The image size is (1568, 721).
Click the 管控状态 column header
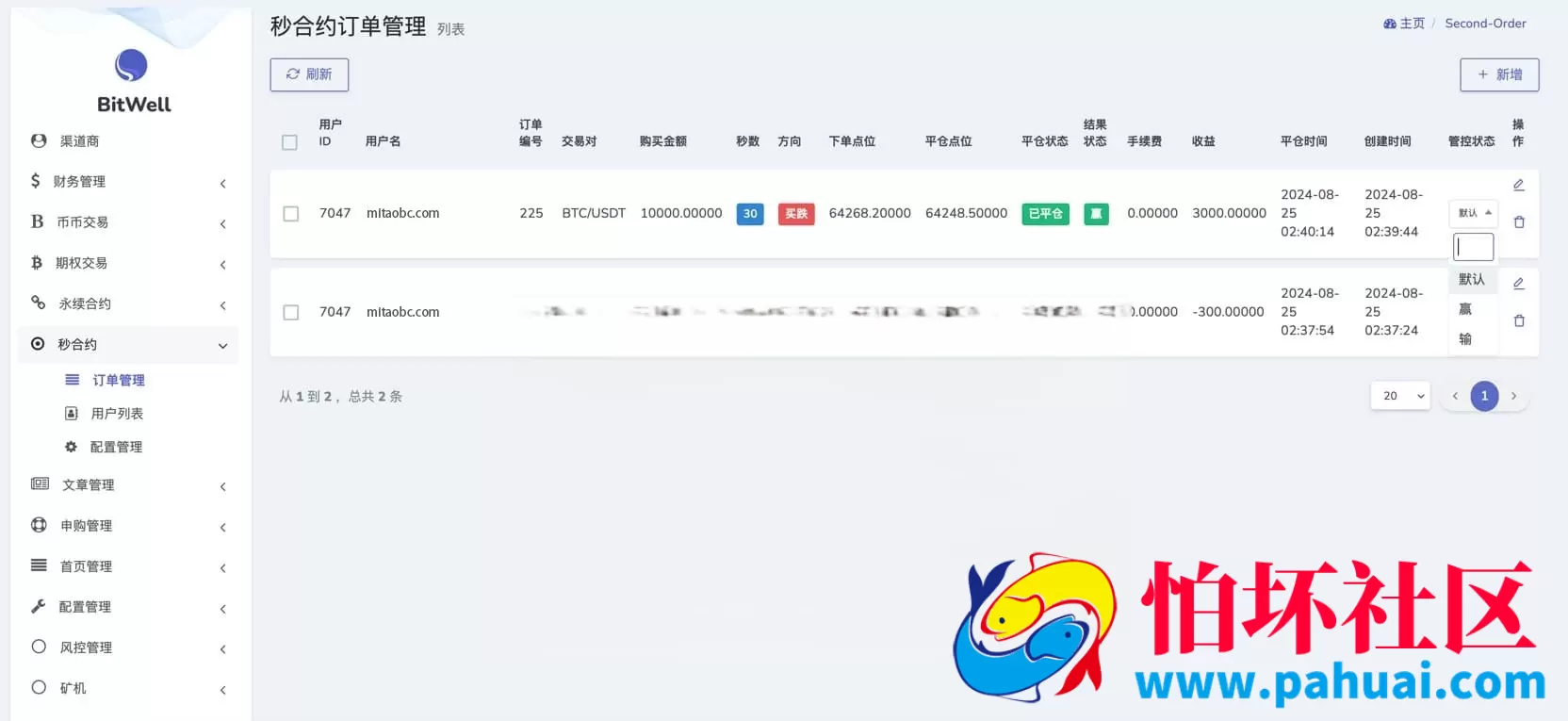coord(1471,141)
